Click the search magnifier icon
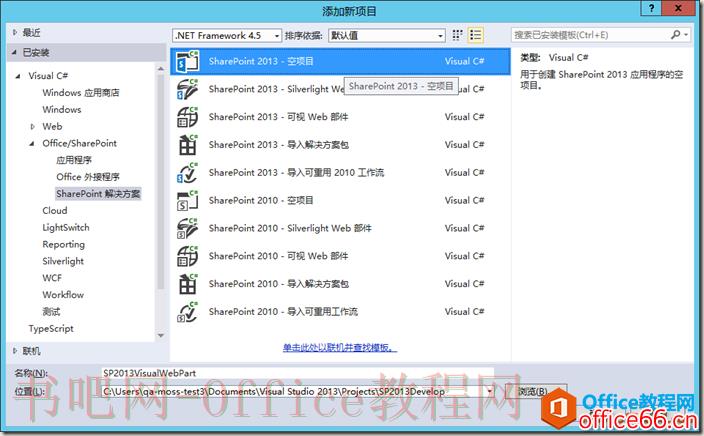This screenshot has height=436, width=704. [675, 35]
